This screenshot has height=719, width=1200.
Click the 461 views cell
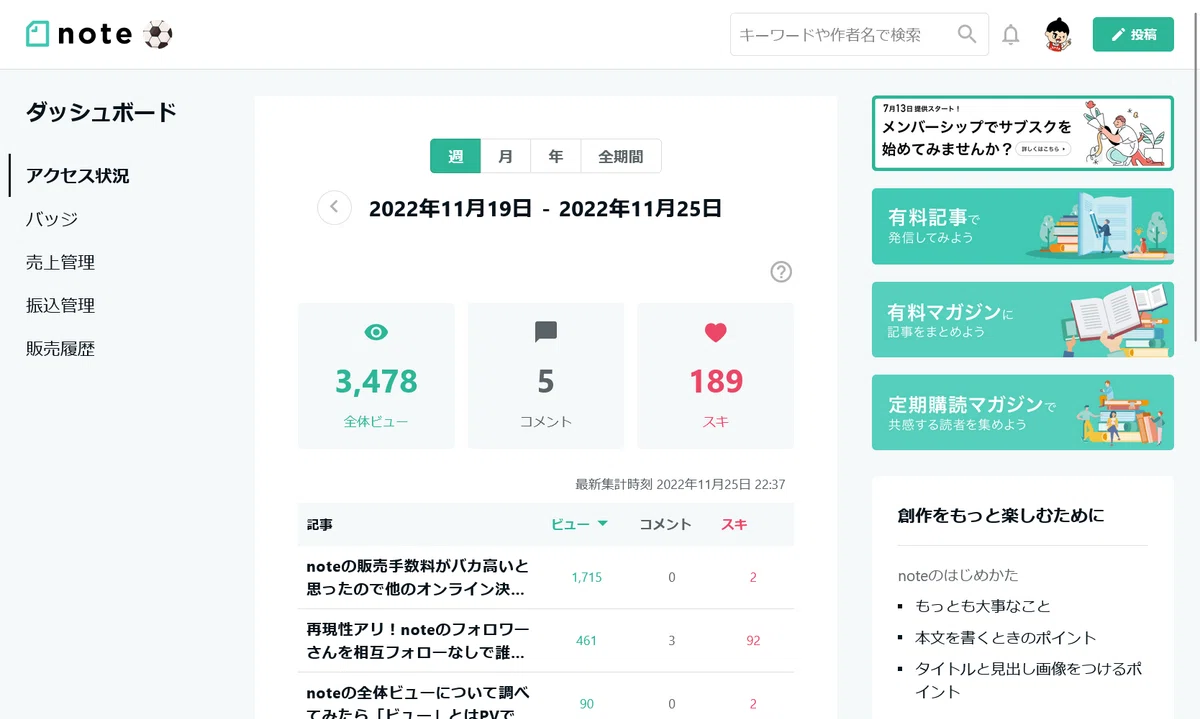tap(587, 640)
